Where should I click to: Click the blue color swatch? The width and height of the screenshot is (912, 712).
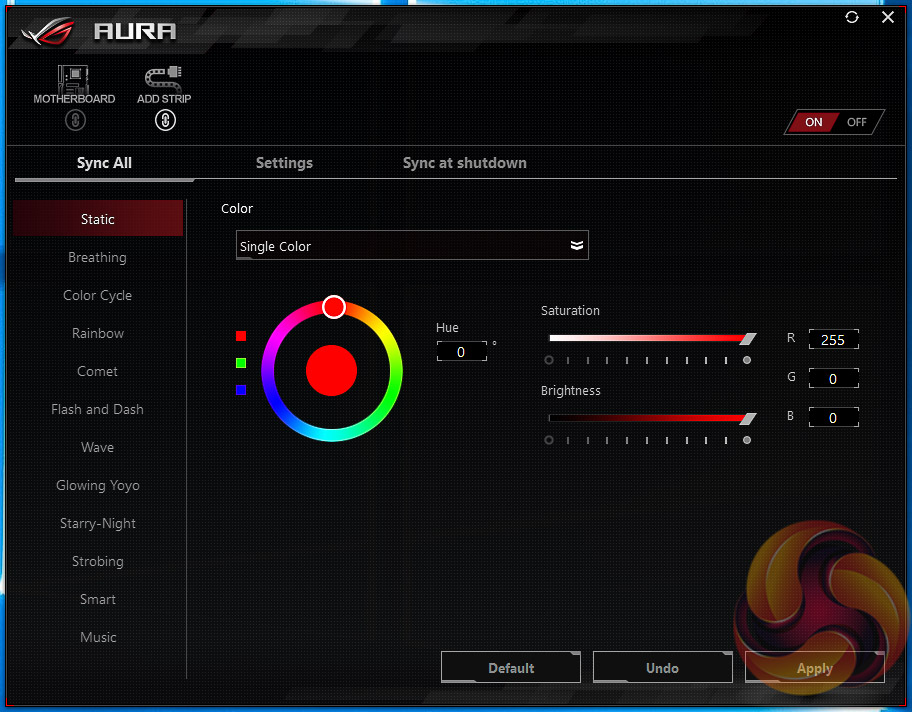pyautogui.click(x=241, y=390)
